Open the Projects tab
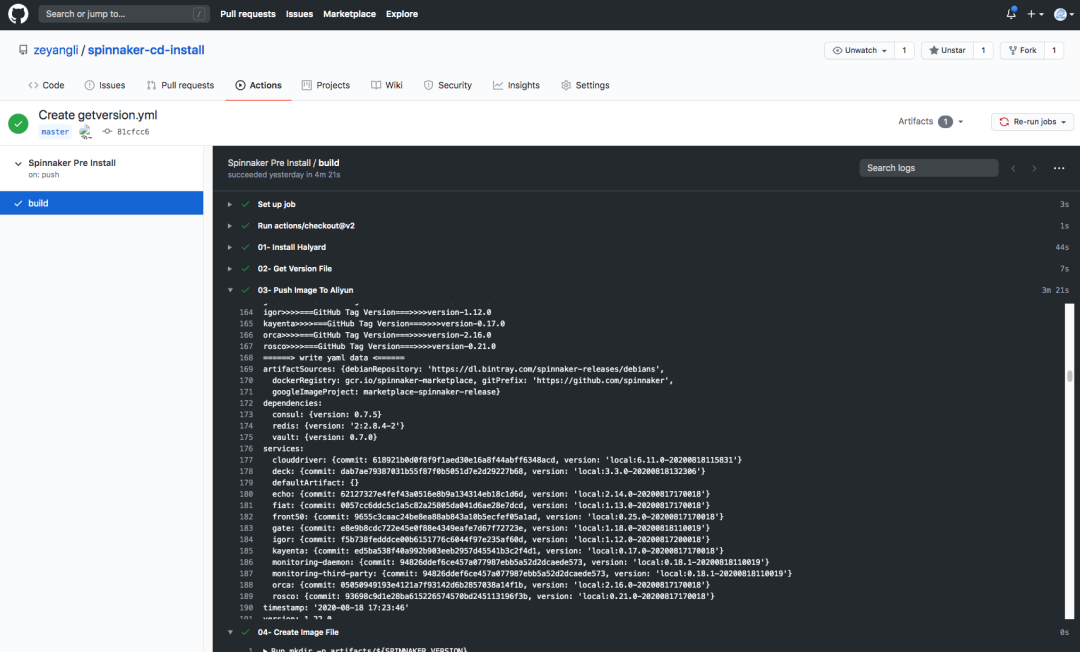1080x652 pixels. point(326,85)
